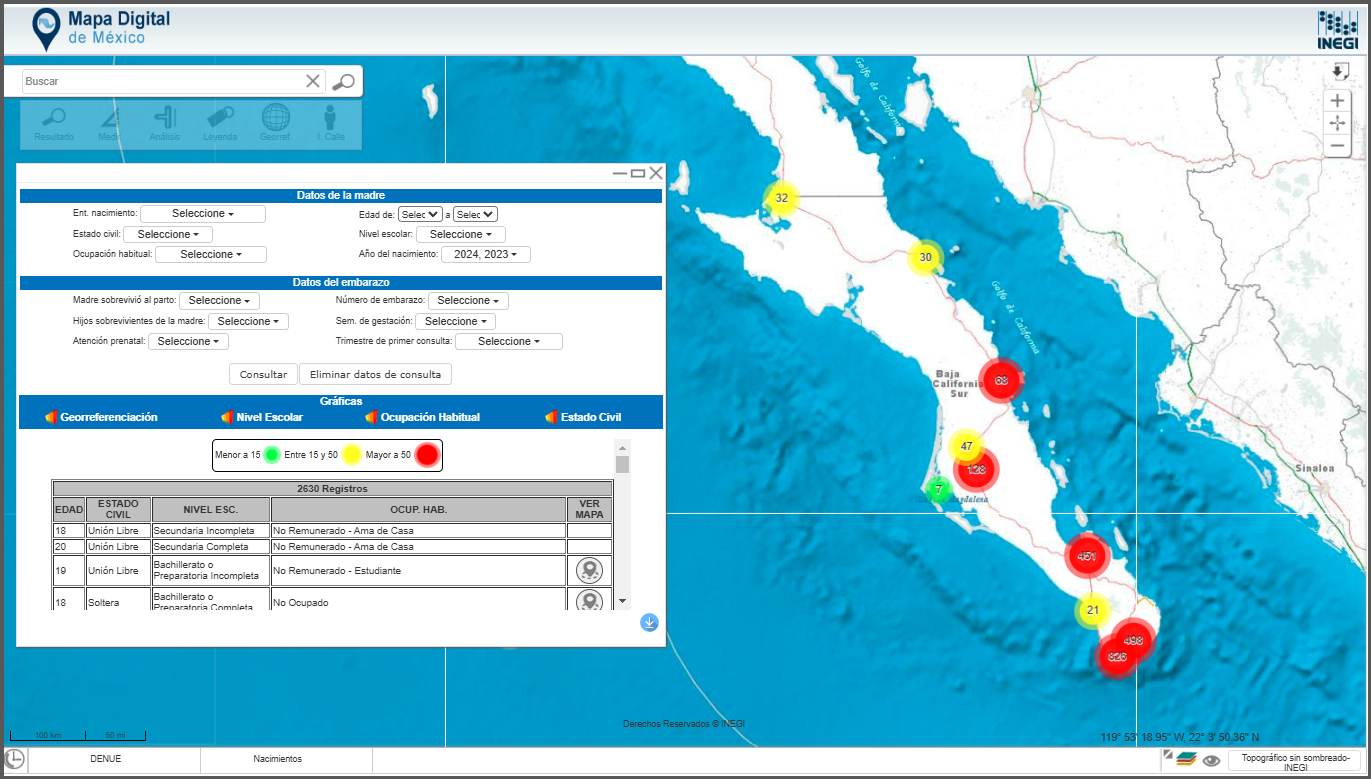Click the search magnifier icon
1371x779 pixels.
click(343, 81)
